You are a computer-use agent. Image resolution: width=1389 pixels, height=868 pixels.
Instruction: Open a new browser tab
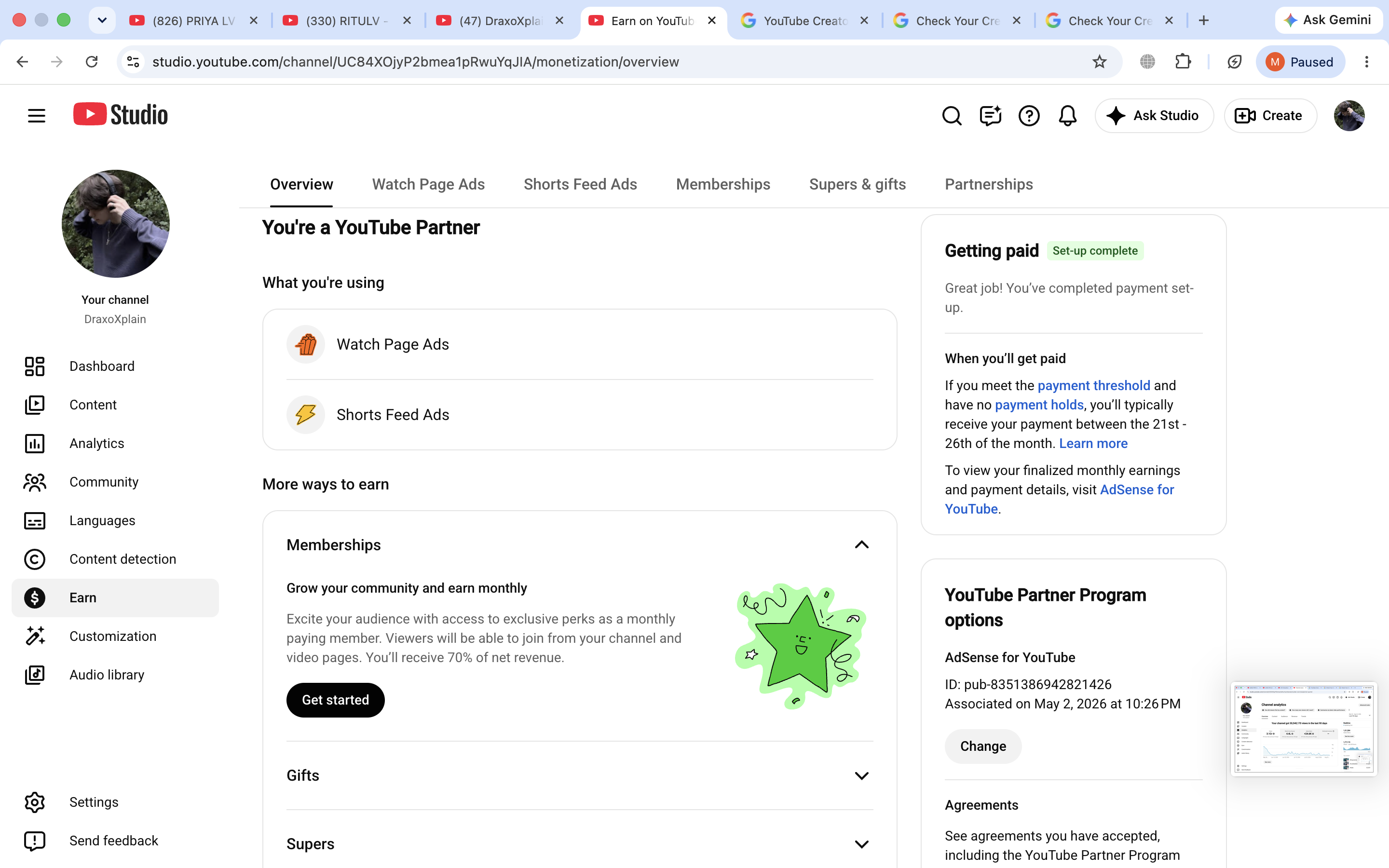tap(1204, 21)
